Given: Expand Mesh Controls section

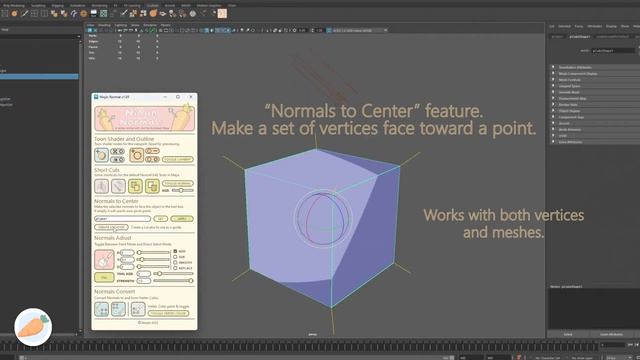Looking at the screenshot, I should (595, 80).
